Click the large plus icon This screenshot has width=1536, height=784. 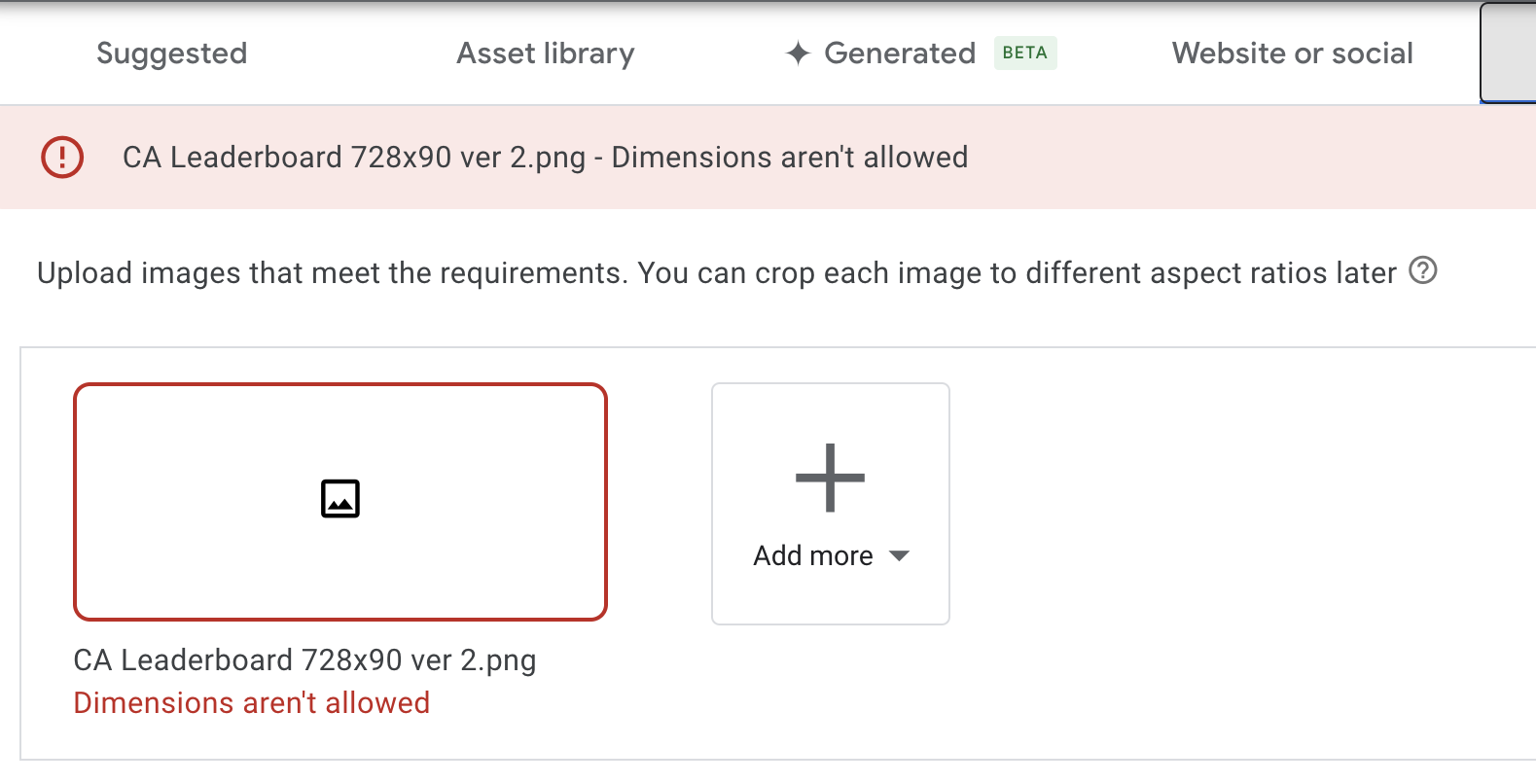click(x=830, y=478)
